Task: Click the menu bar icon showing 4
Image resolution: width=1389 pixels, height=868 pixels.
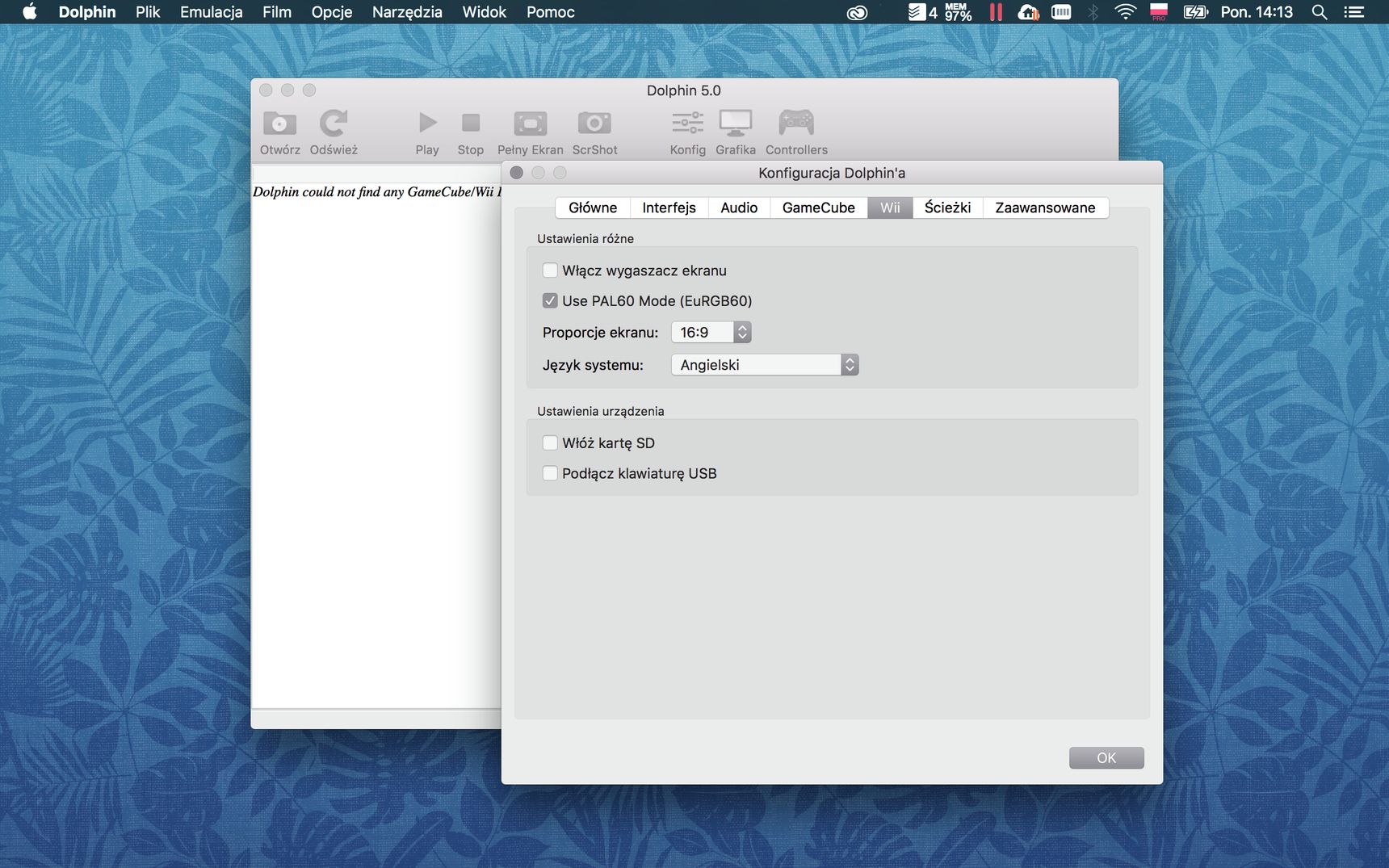Action: pyautogui.click(x=922, y=12)
